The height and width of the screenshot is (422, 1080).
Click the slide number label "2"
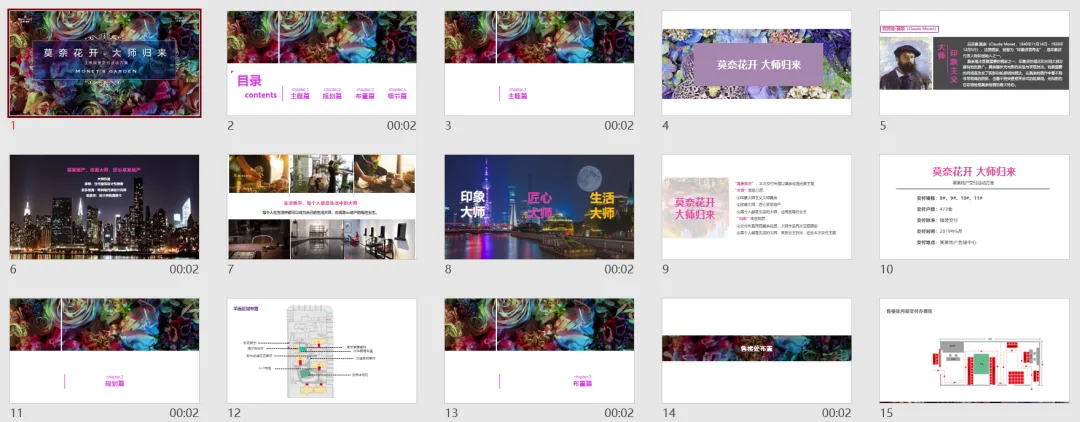pos(231,126)
